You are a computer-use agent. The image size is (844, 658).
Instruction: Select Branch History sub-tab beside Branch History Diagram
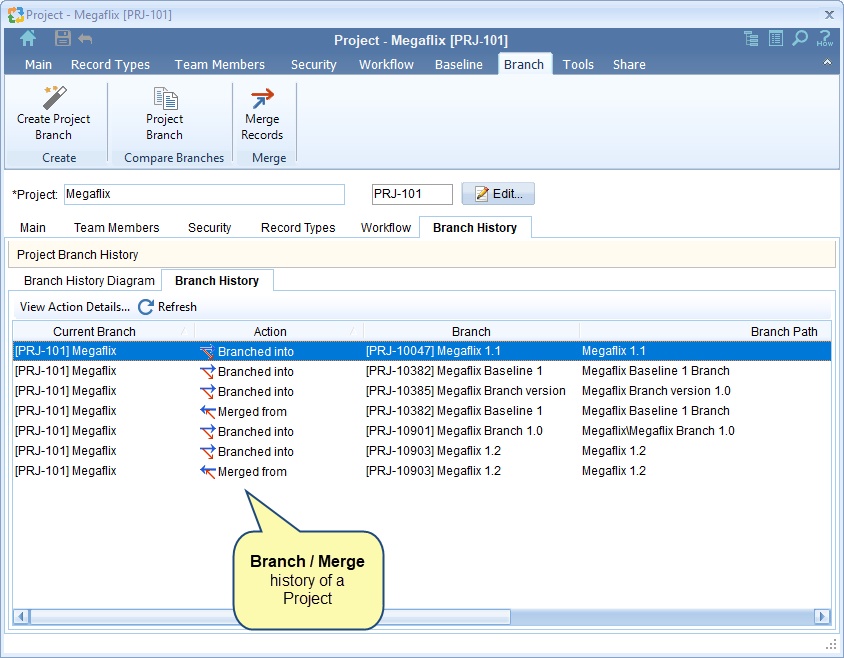pyautogui.click(x=217, y=281)
